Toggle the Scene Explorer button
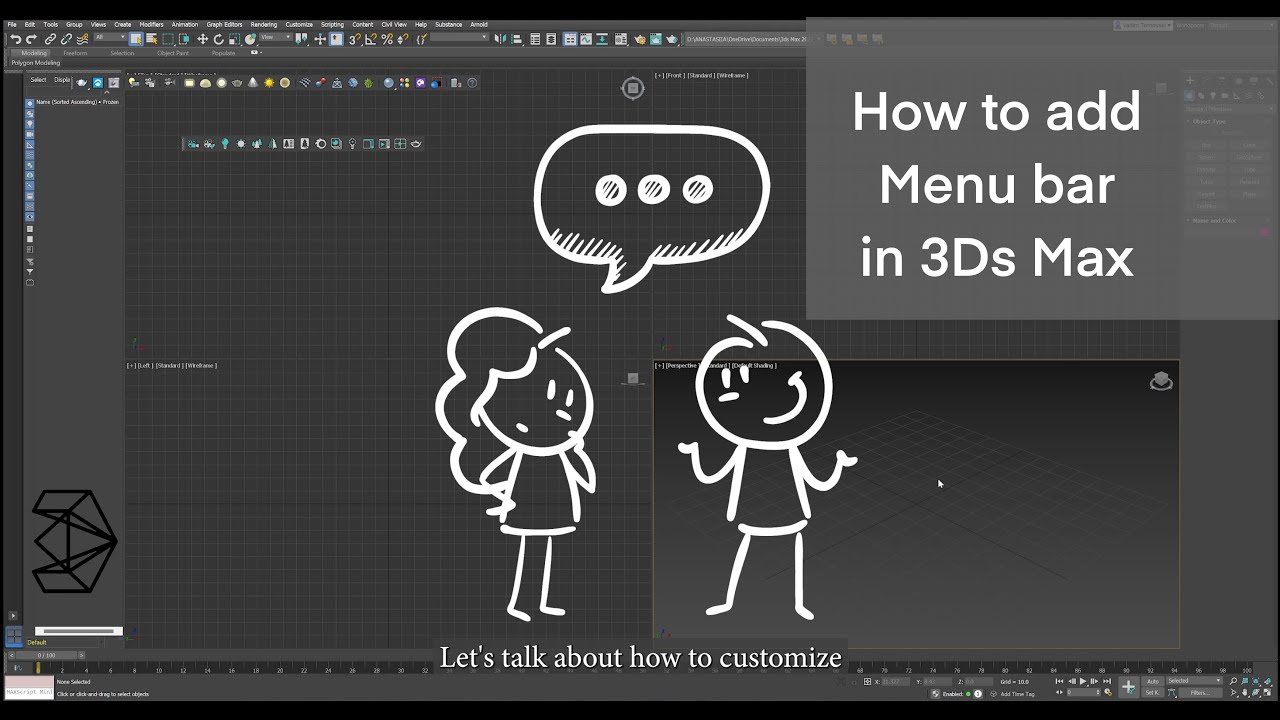The image size is (1280, 720). tap(535, 38)
